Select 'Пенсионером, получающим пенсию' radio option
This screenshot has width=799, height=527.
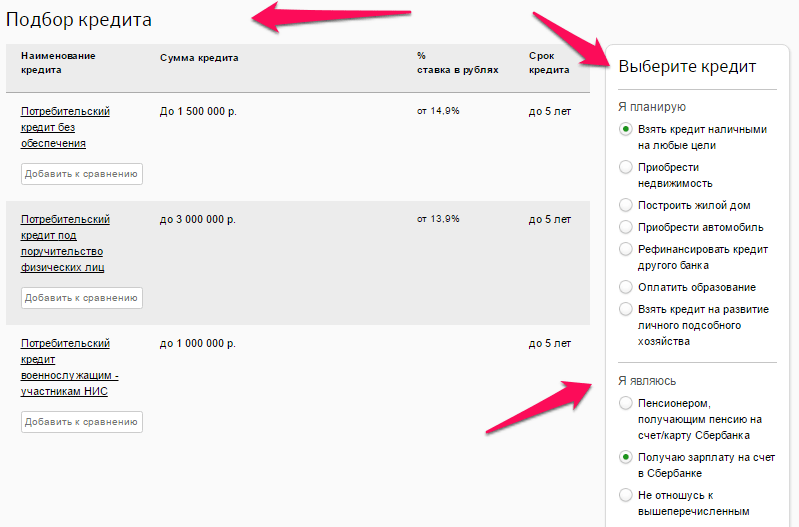[626, 403]
